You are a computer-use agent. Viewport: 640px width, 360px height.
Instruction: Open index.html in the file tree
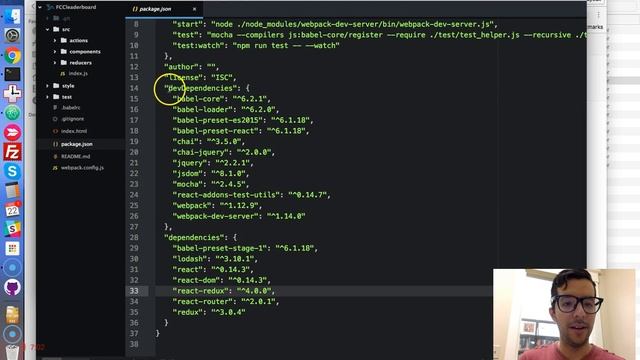point(73,131)
